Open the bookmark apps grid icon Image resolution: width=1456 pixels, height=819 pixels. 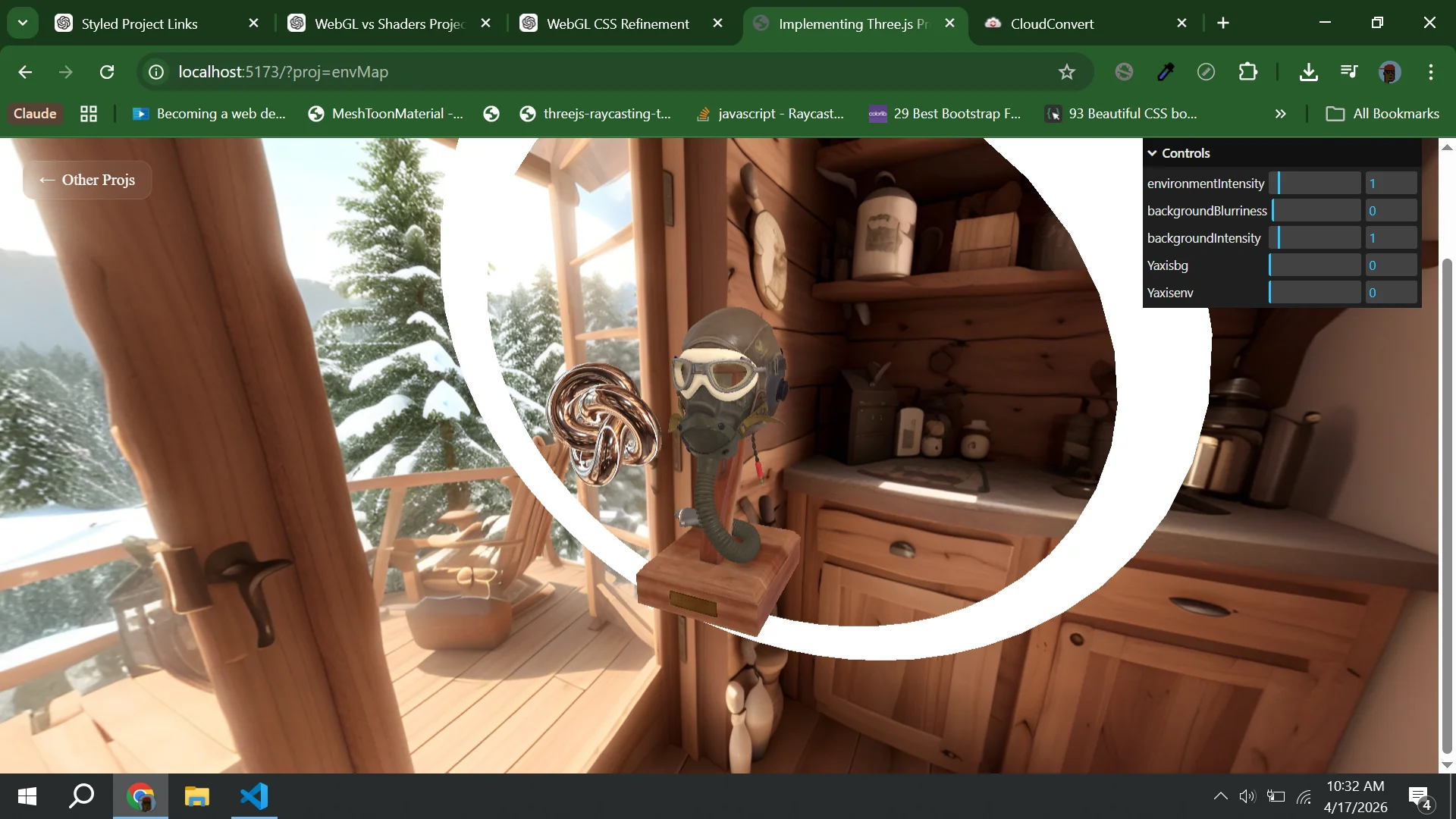pyautogui.click(x=89, y=114)
